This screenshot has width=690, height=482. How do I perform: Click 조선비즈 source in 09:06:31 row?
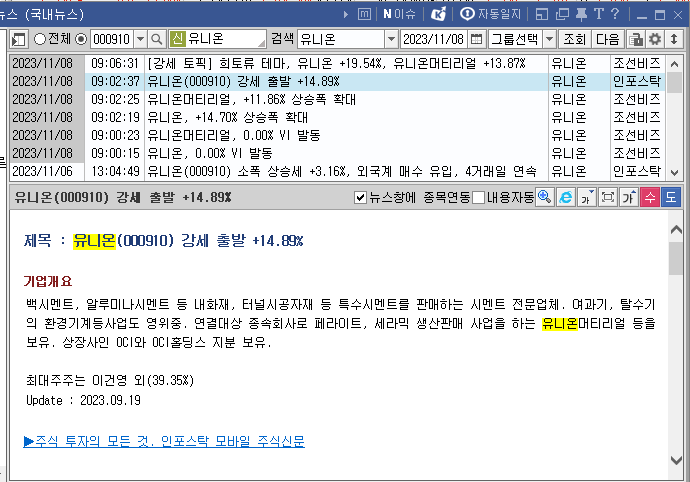(x=637, y=63)
